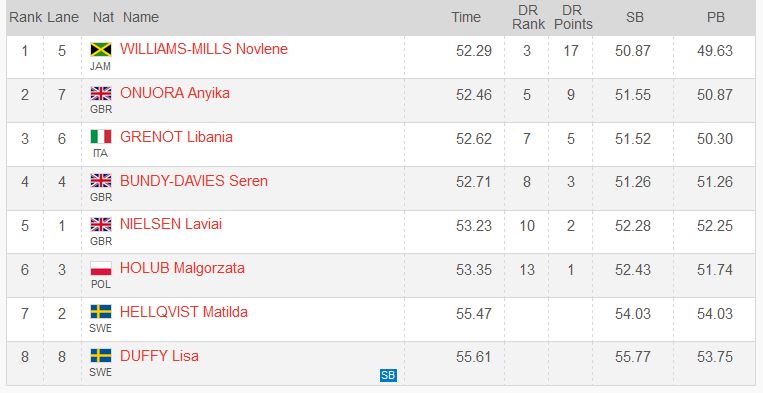Screen dimensions: 763x393
Task: Click Matilda Hellqvist's Sweden flag
Action: [x=101, y=312]
